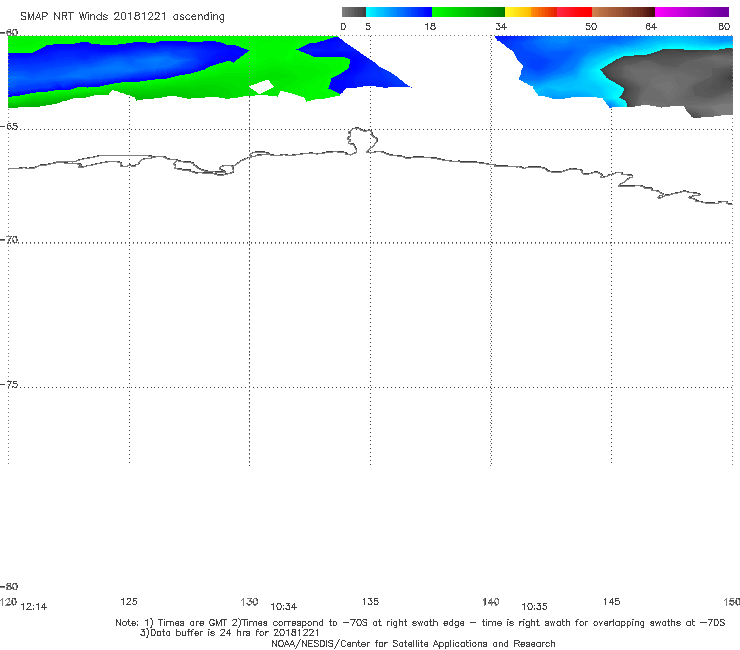Click the swath time '10:34'
The image size is (740, 650).
pos(284,607)
